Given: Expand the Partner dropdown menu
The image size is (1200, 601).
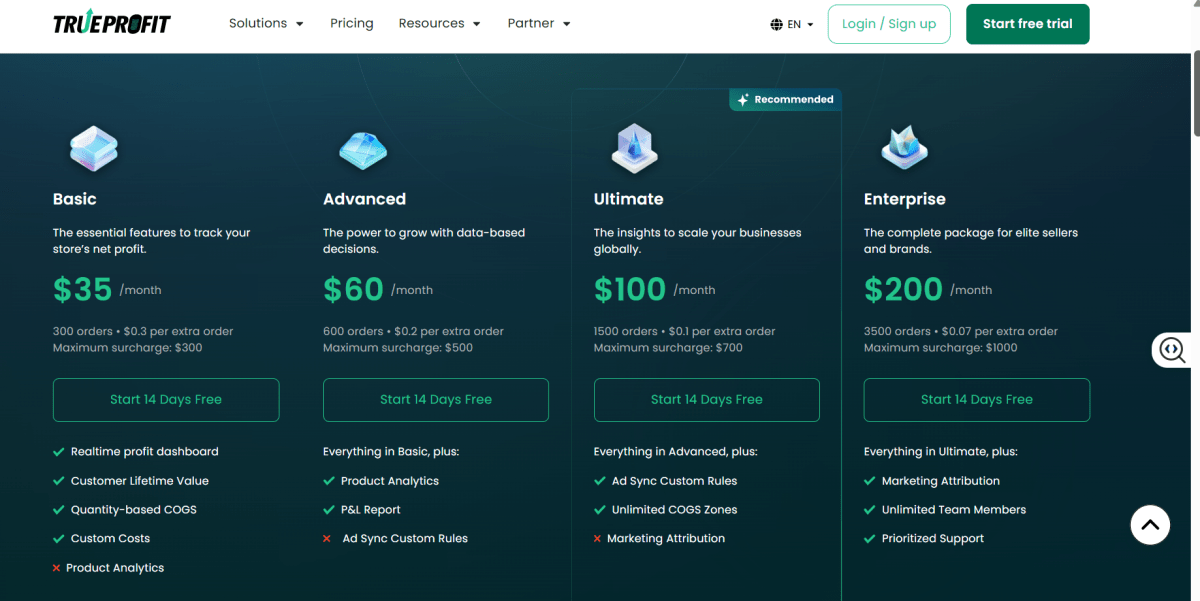Looking at the screenshot, I should point(539,23).
